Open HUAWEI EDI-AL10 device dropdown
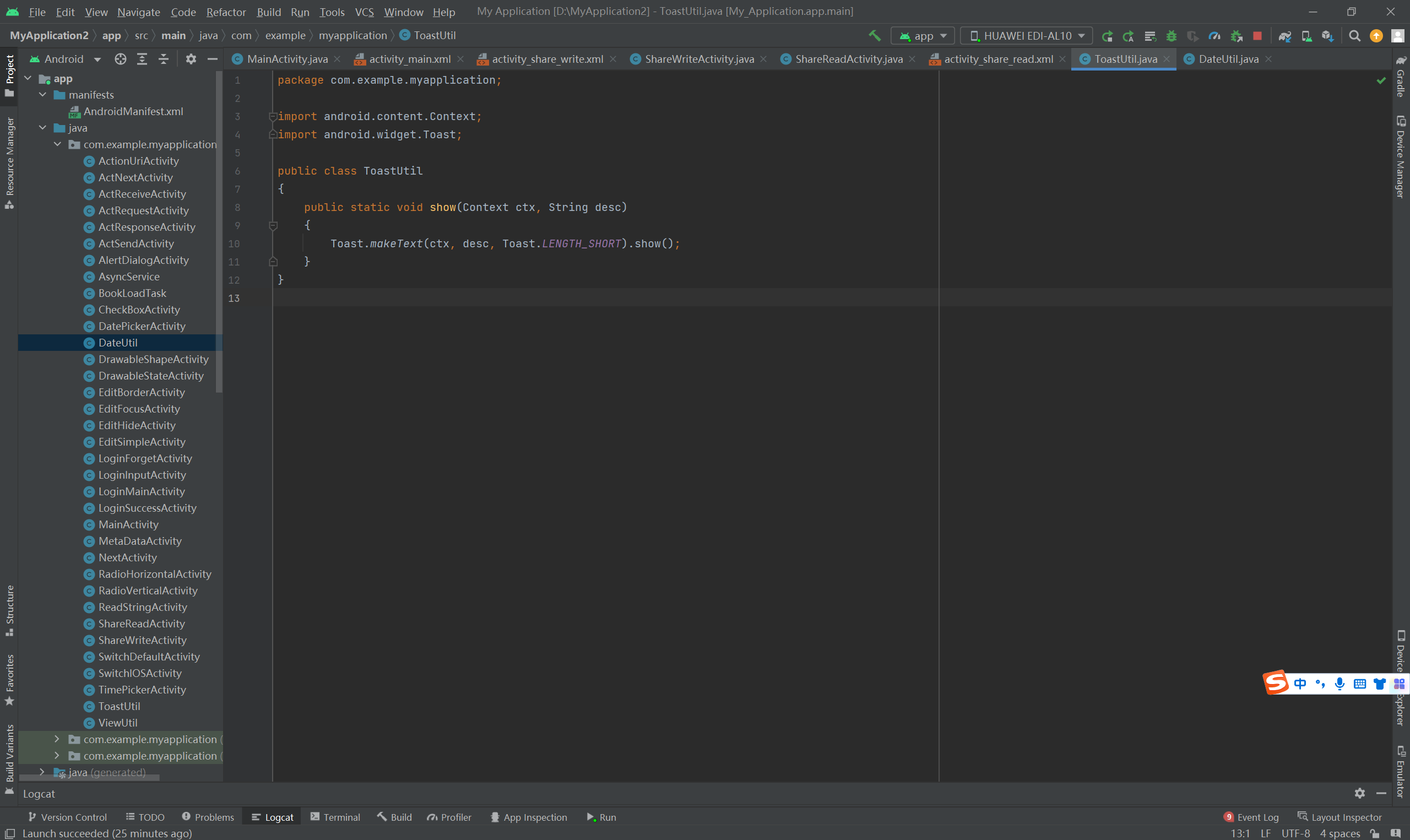The image size is (1410, 840). pos(1027,36)
